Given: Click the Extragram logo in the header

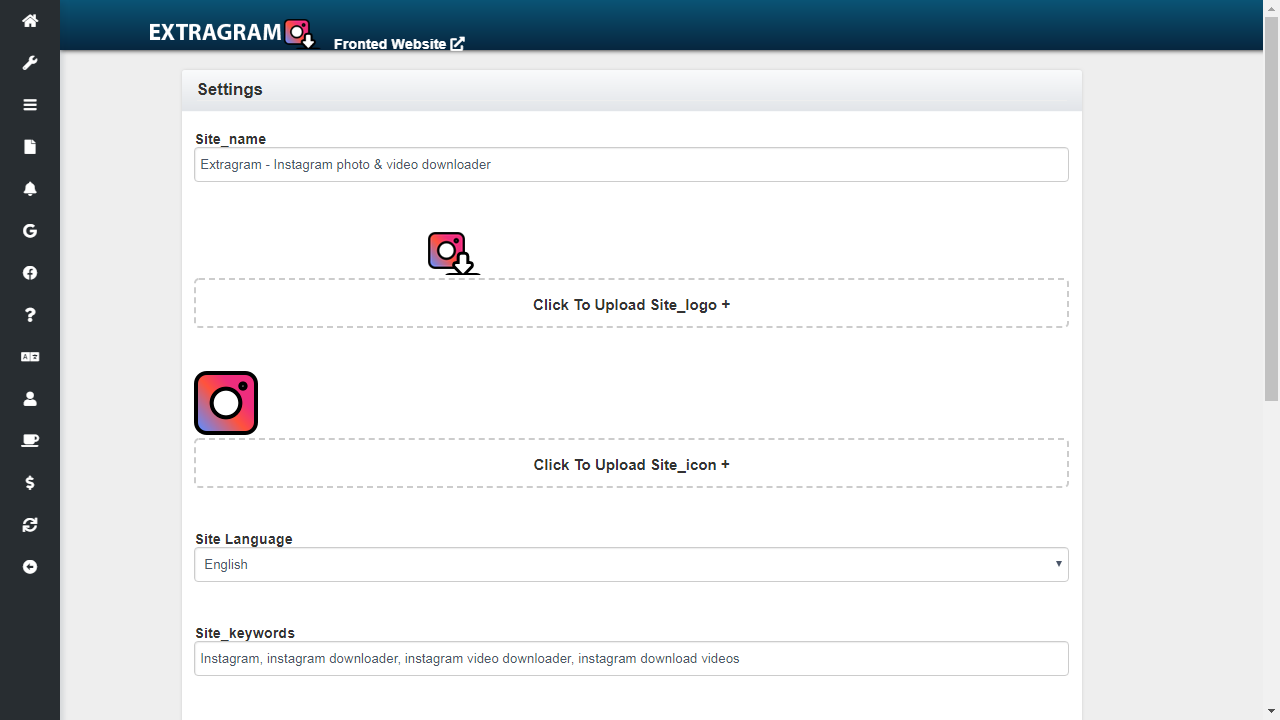Looking at the screenshot, I should (232, 33).
